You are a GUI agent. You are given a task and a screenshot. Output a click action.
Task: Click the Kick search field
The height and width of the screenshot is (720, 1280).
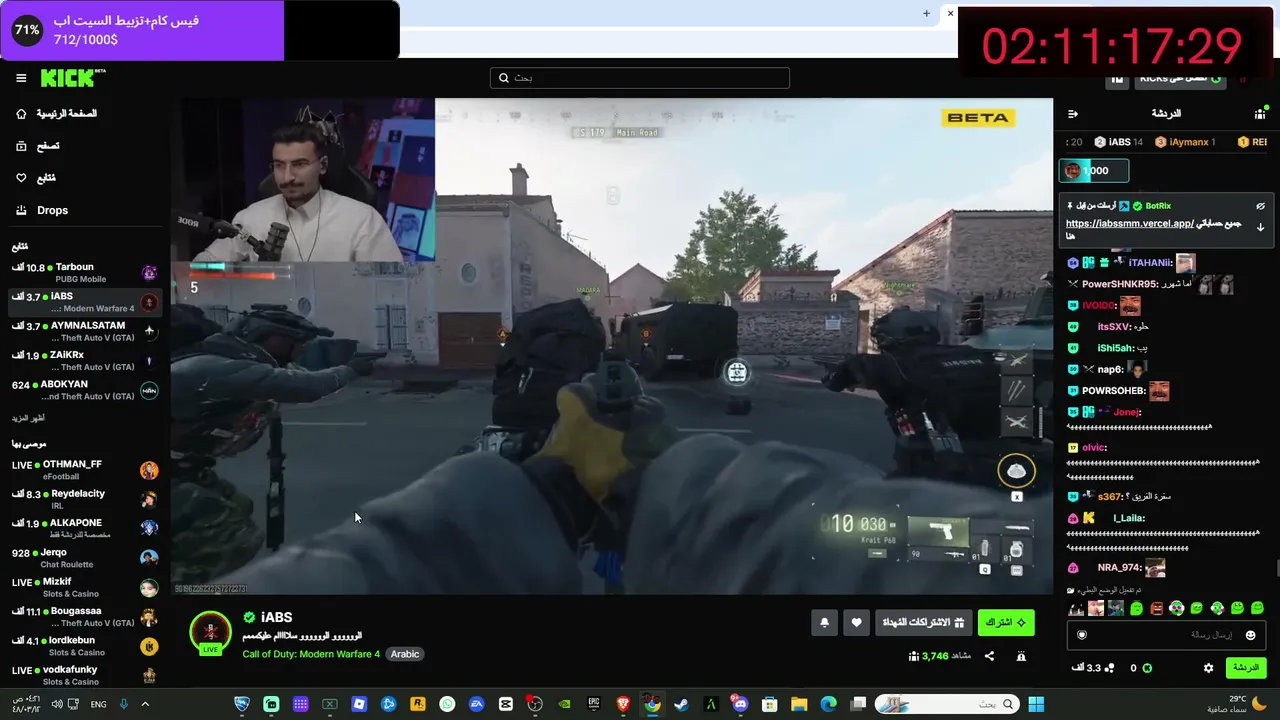coord(640,78)
